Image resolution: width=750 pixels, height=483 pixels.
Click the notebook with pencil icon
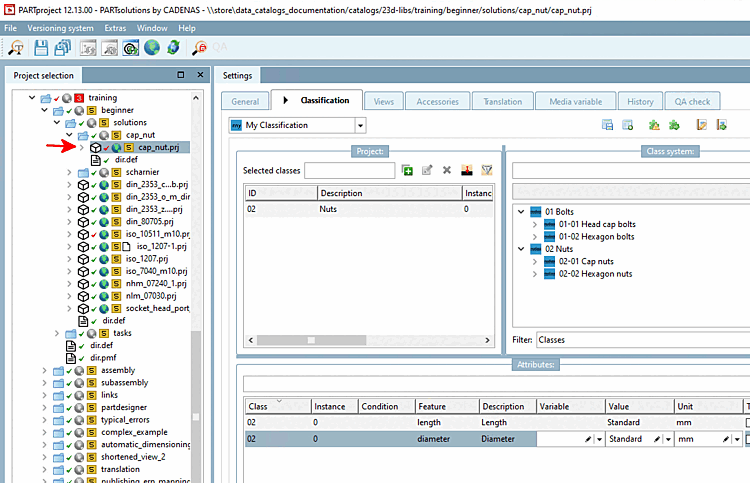pyautogui.click(x=701, y=125)
